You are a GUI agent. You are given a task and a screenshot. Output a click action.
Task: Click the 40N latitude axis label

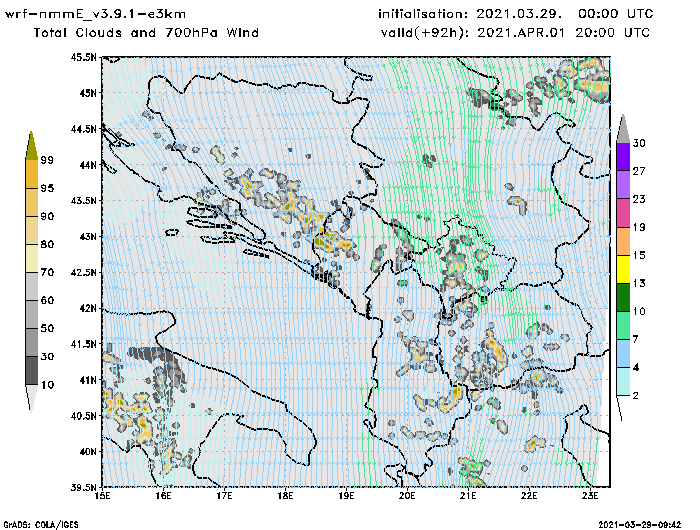(x=88, y=451)
